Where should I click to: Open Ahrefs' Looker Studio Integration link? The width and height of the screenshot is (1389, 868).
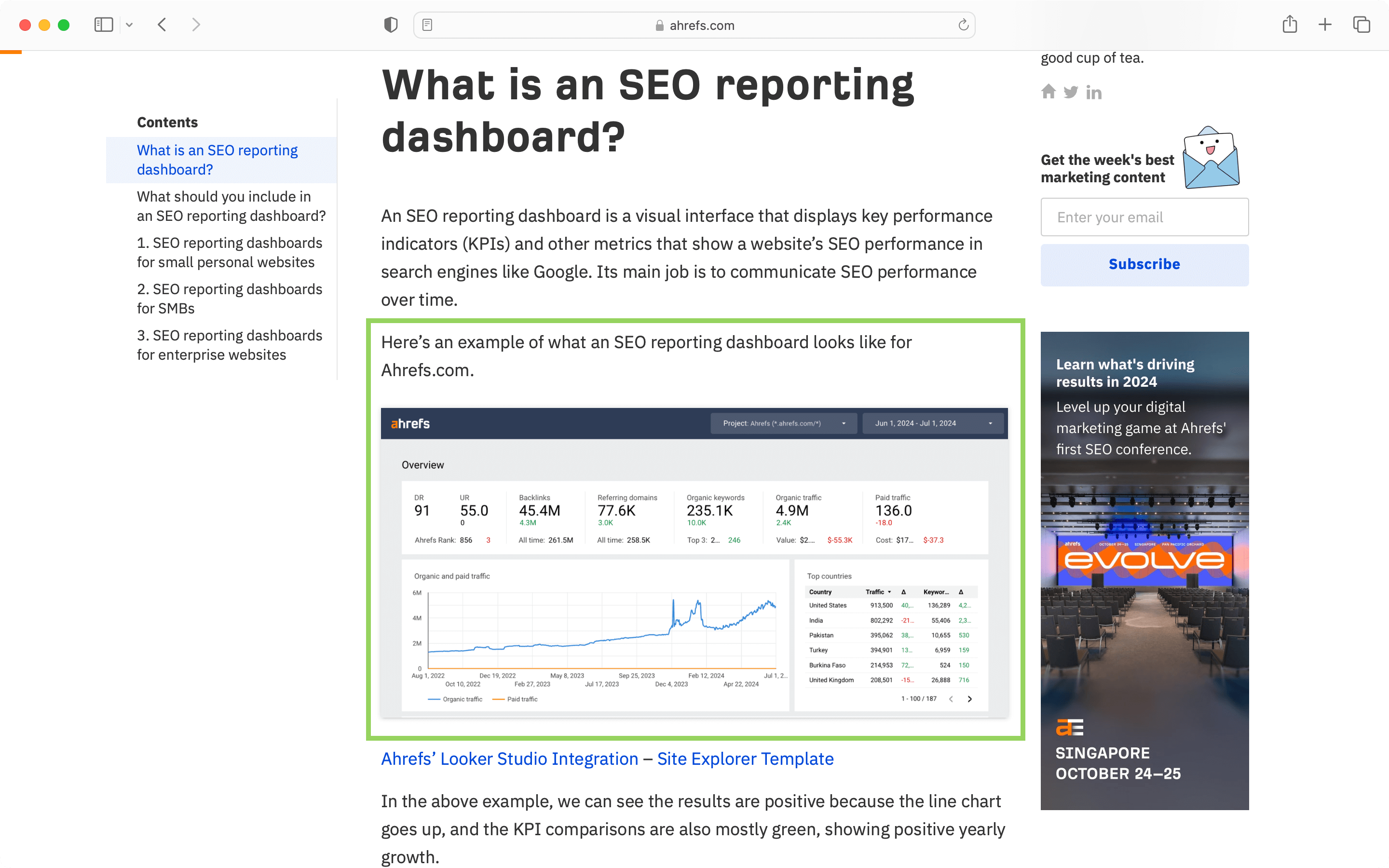point(510,759)
